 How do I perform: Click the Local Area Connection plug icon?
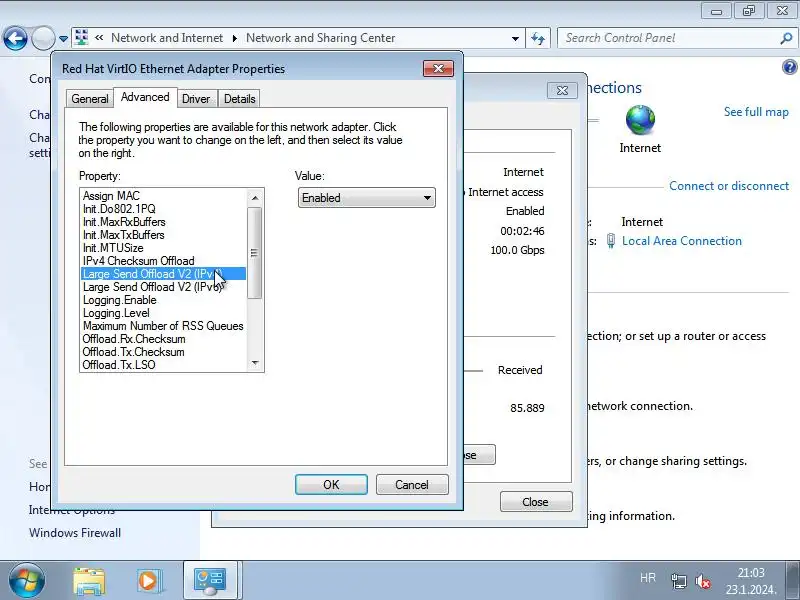611,241
